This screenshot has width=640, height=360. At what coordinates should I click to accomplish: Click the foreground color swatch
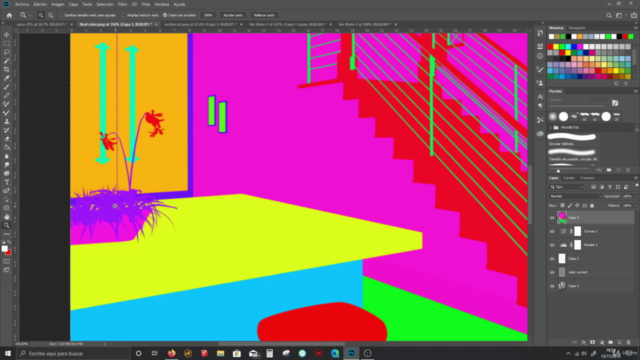pos(4,249)
